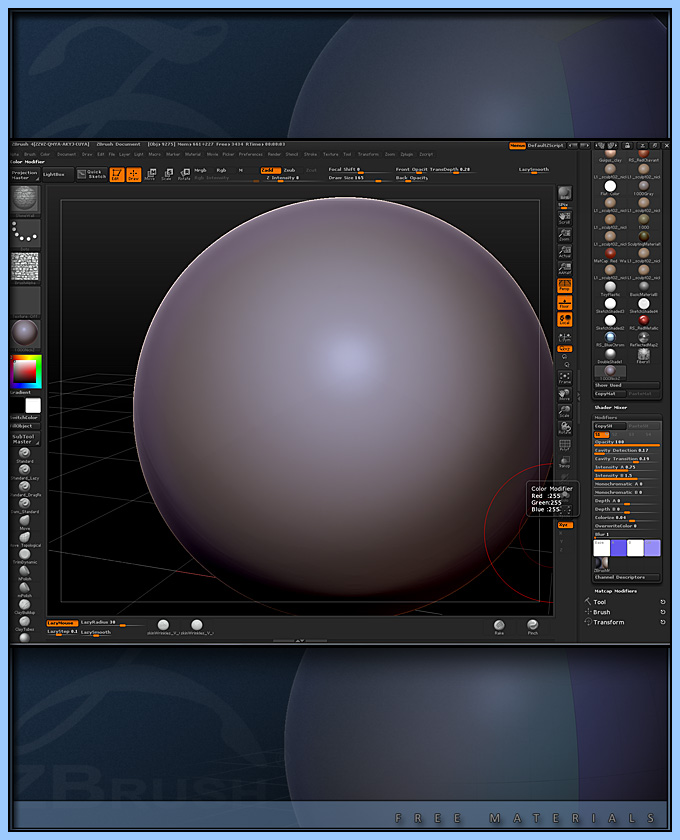Click the Scale view navigation icon

[564, 411]
